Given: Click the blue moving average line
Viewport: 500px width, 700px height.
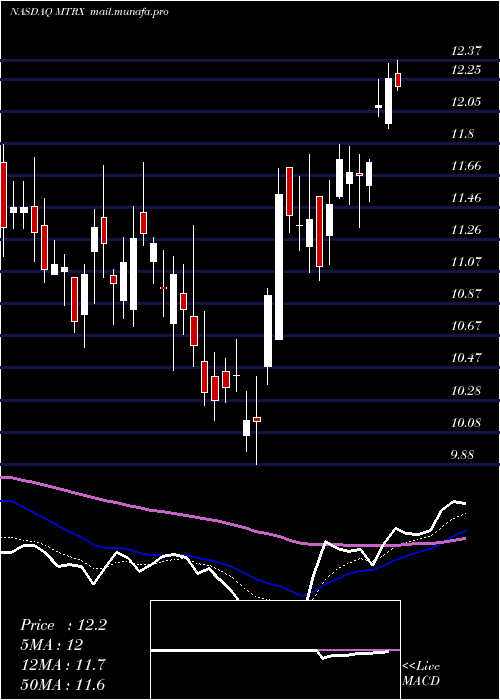Looking at the screenshot, I should (232, 566).
